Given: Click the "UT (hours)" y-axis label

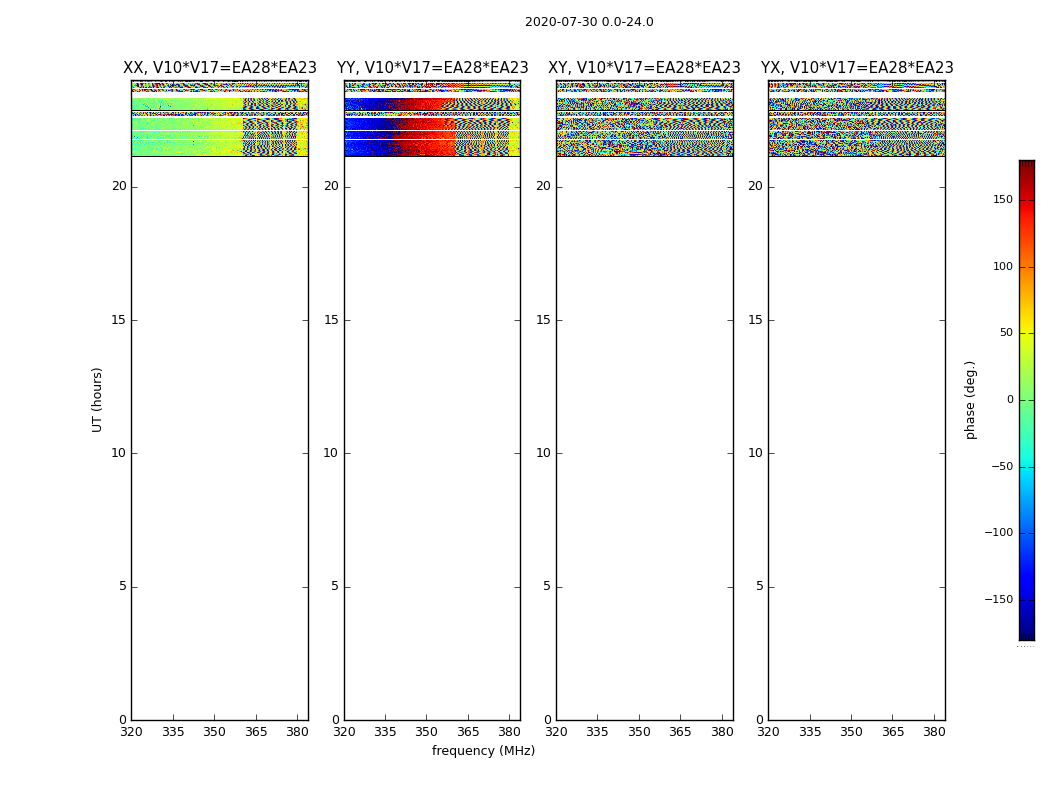Looking at the screenshot, I should click(97, 399).
